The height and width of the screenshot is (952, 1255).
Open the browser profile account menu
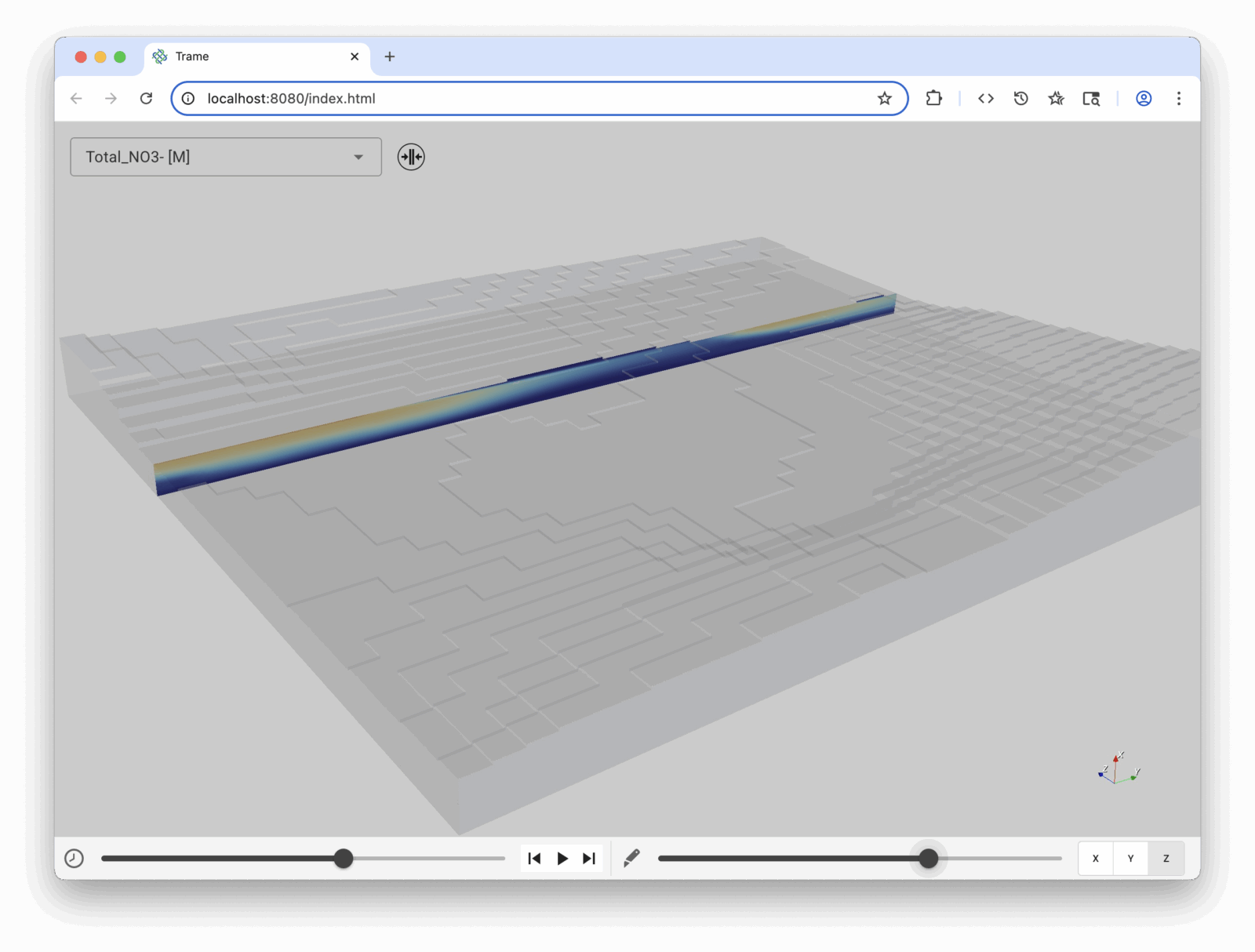click(x=1143, y=98)
